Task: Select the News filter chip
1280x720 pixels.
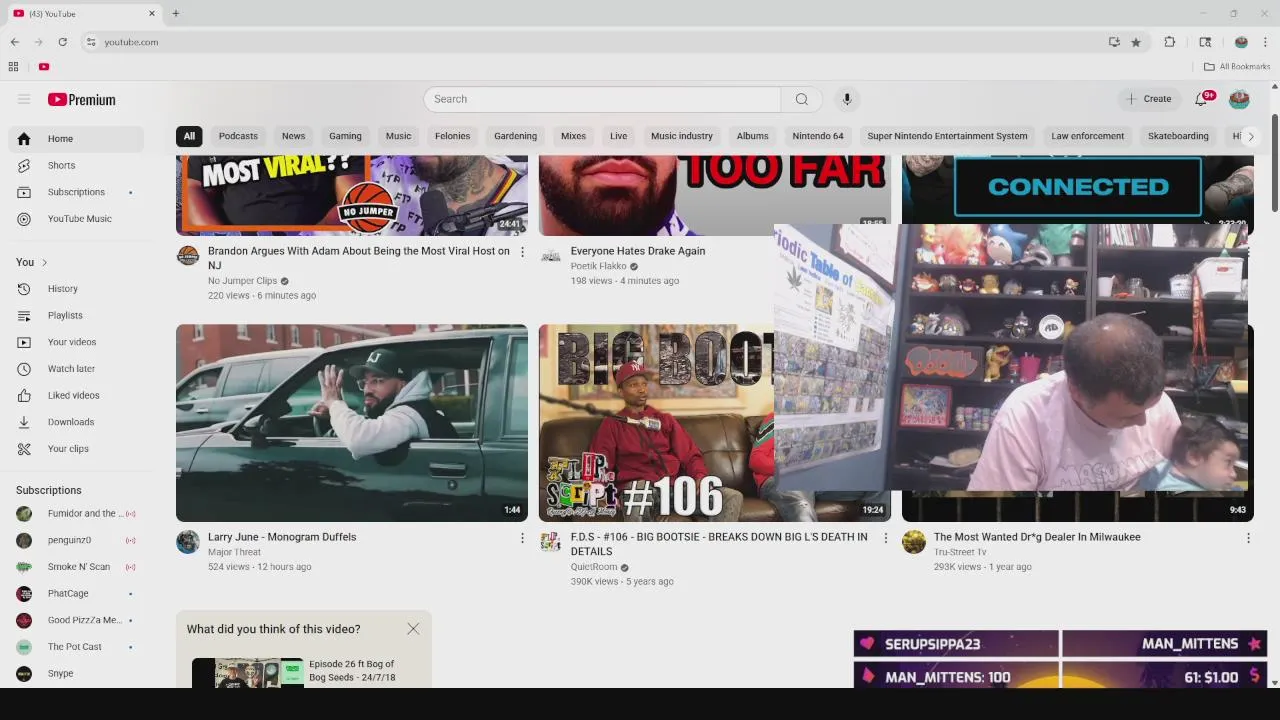Action: pyautogui.click(x=293, y=136)
